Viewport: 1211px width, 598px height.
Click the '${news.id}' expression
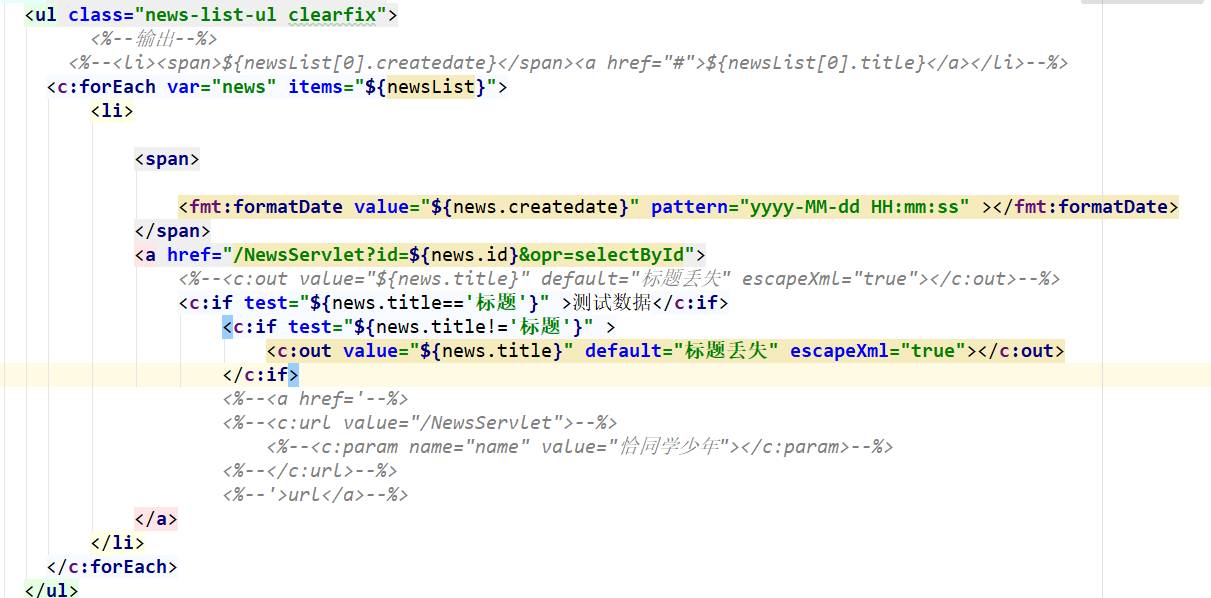point(464,255)
